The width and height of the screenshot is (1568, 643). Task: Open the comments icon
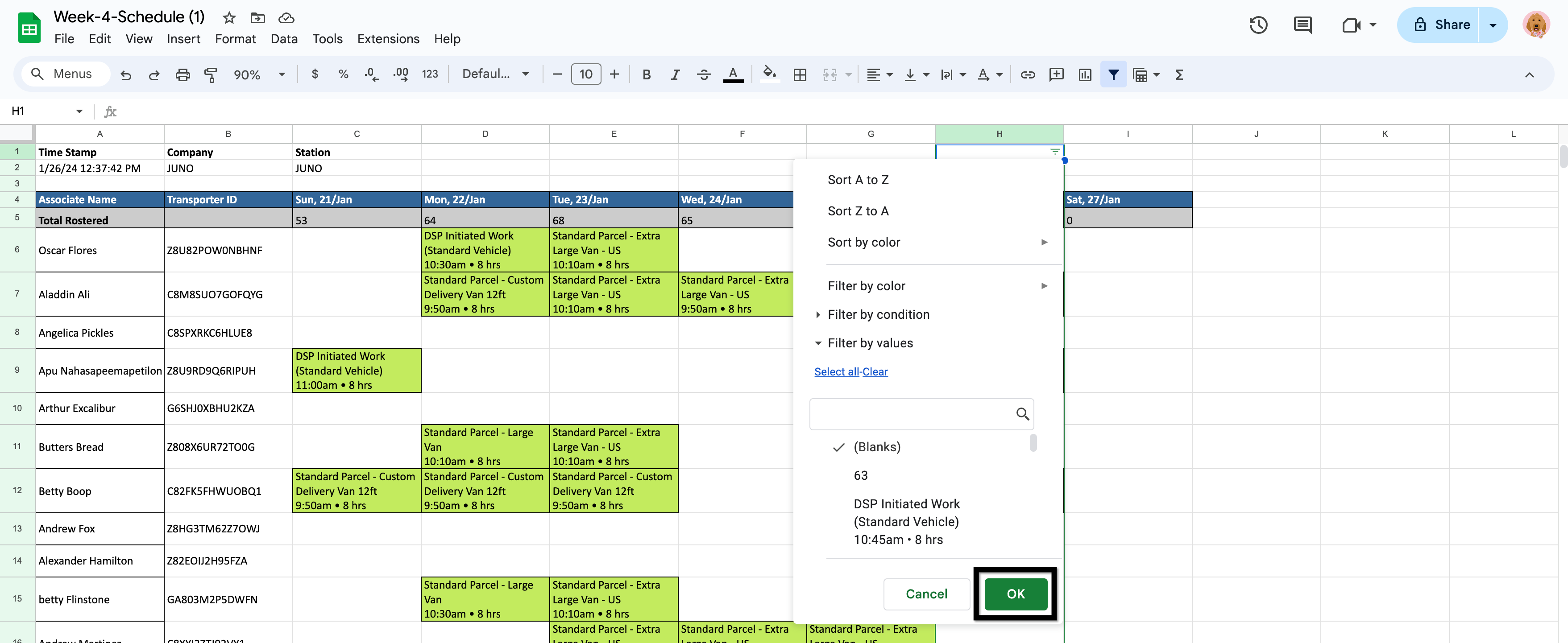click(1302, 25)
